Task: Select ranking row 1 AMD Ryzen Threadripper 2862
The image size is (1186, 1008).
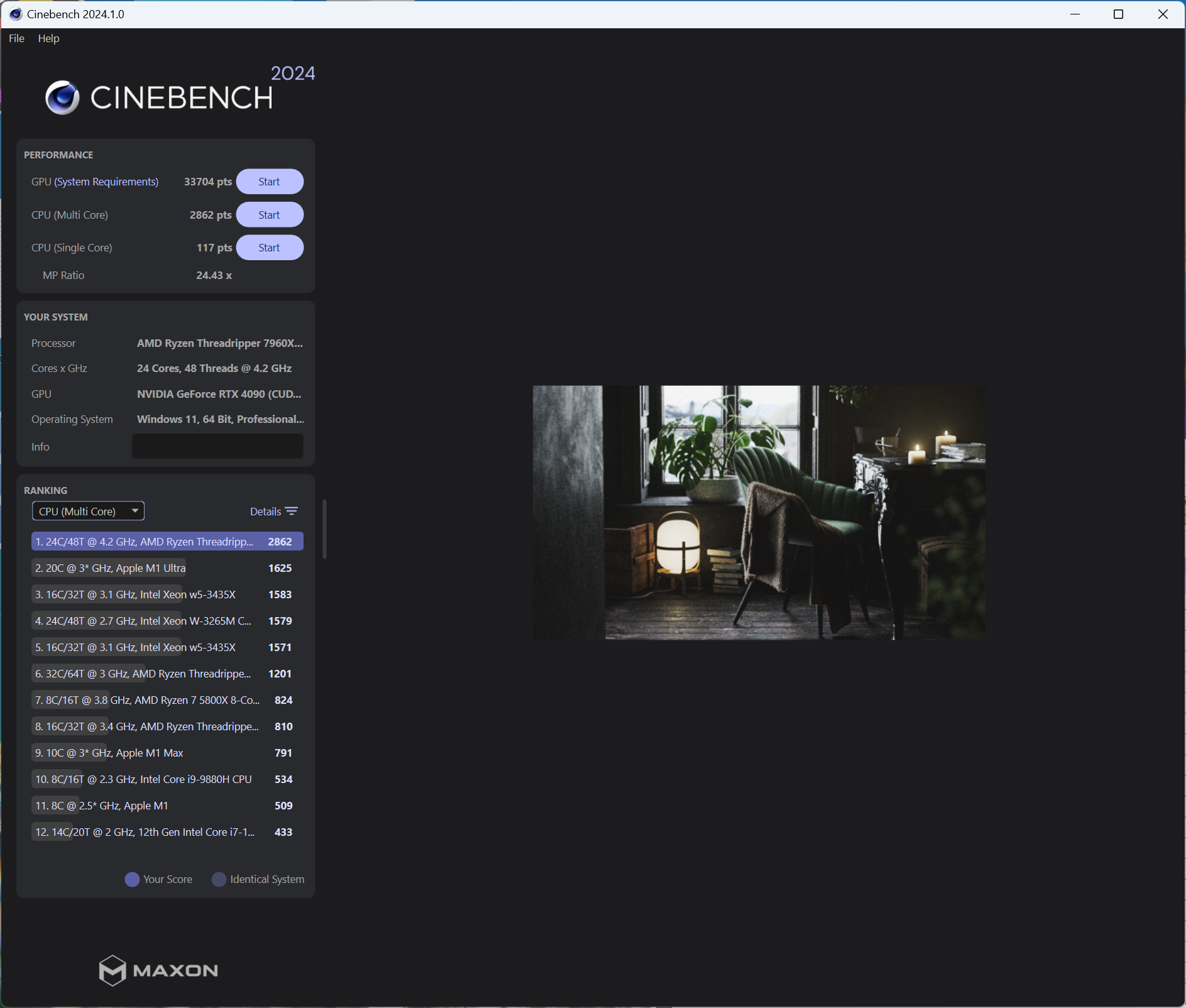Action: [167, 541]
